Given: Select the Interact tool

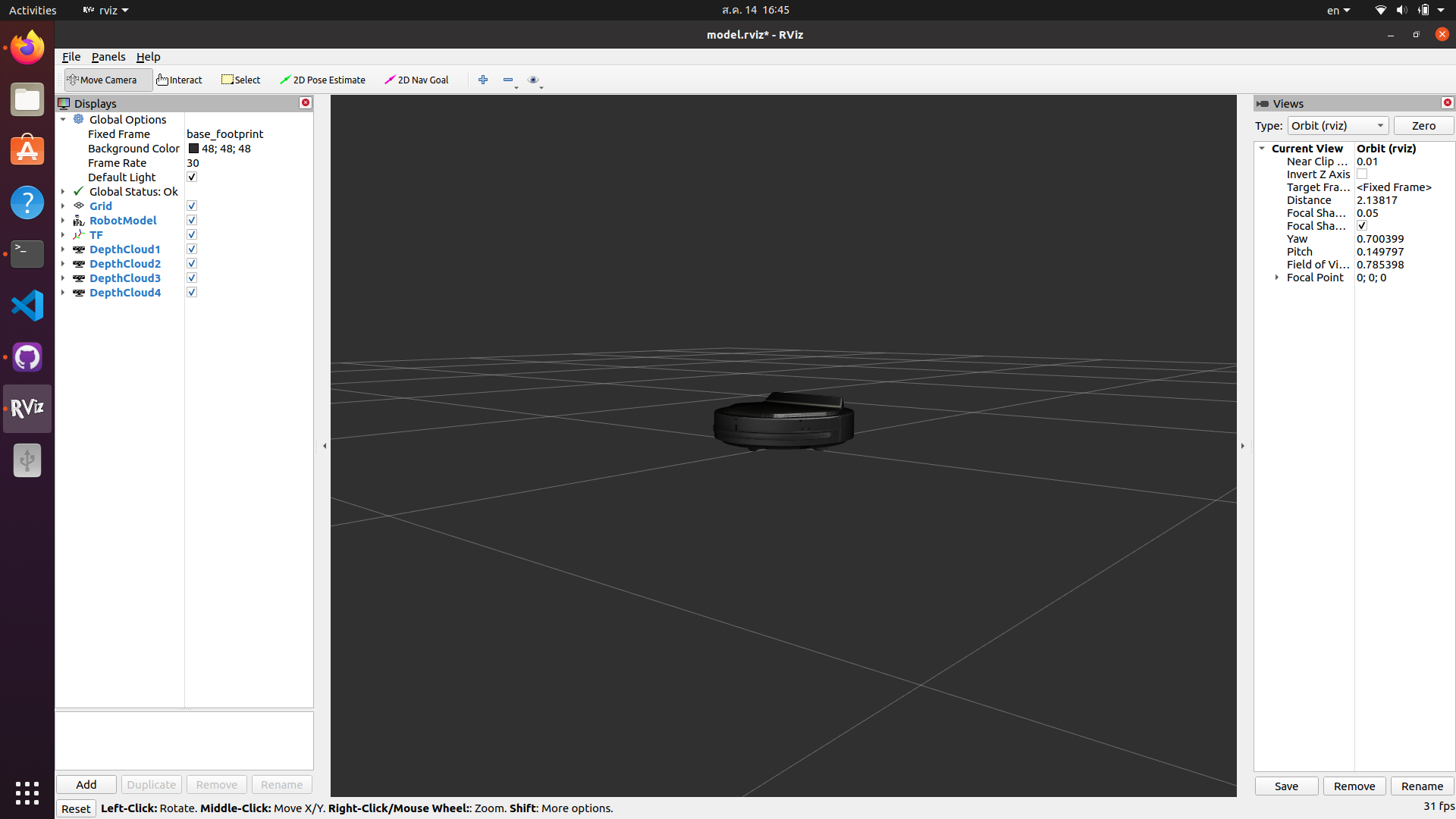Looking at the screenshot, I should pos(179,80).
